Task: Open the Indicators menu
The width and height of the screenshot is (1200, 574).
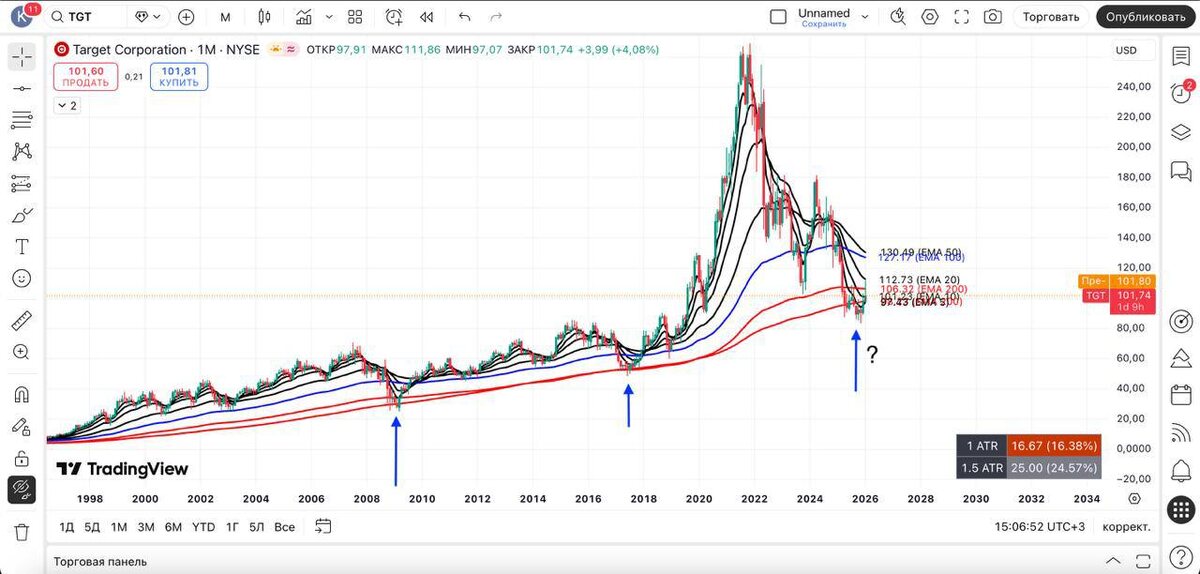Action: 305,17
